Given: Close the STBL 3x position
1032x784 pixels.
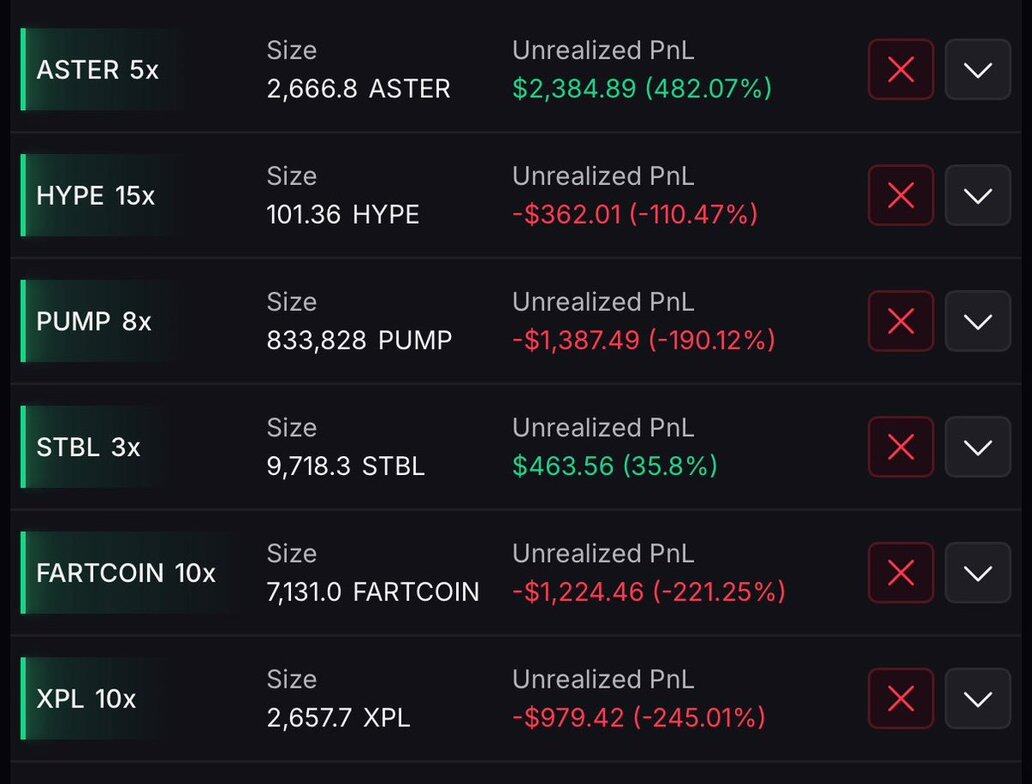Looking at the screenshot, I should (900, 447).
